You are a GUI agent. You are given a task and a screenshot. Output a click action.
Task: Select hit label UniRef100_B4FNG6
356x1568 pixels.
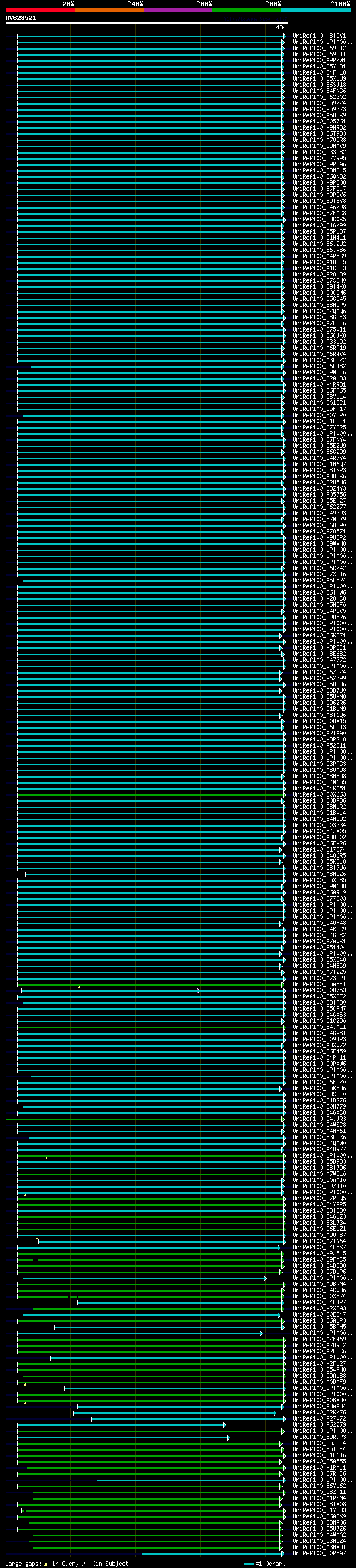point(319,91)
